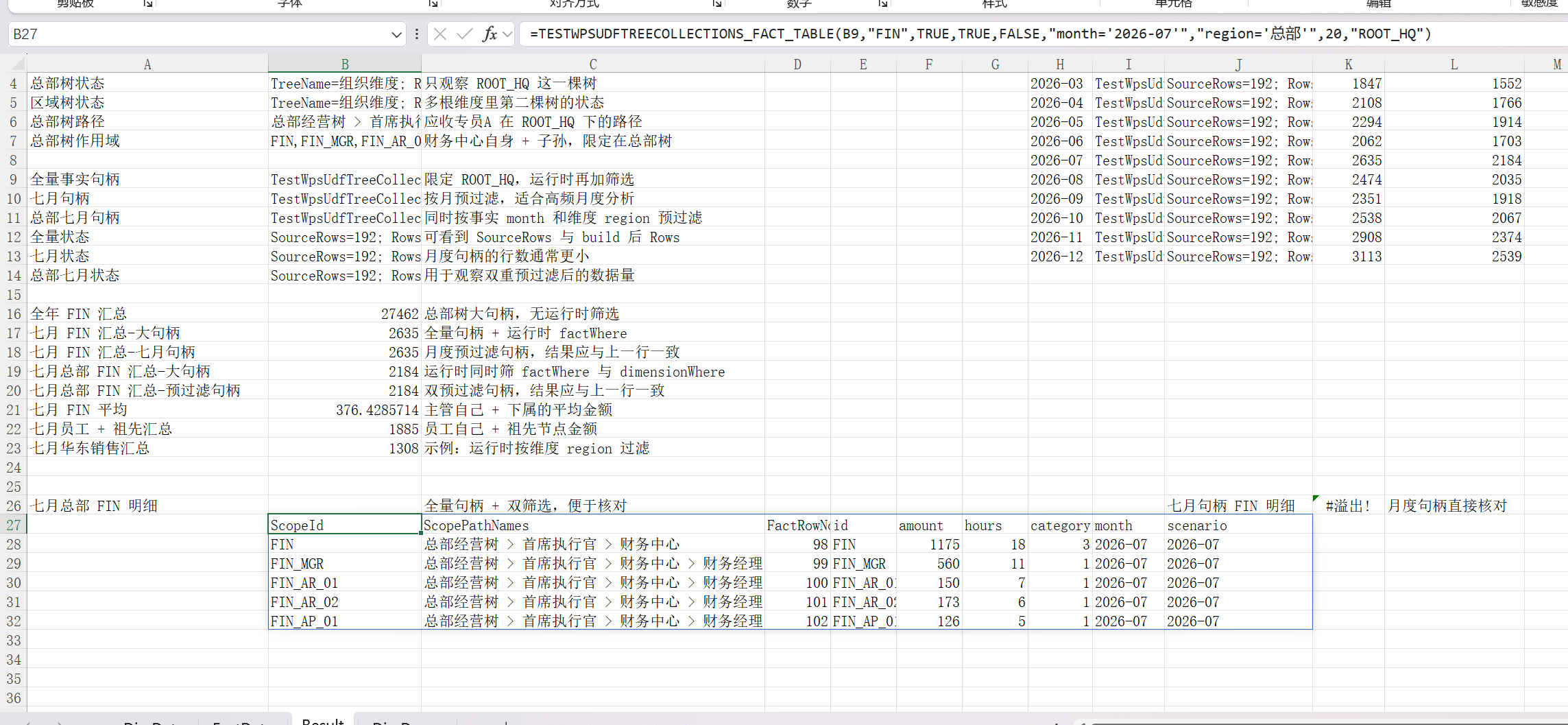The width and height of the screenshot is (1568, 725).
Task: Click the cell with value 3113
Action: coord(1349,256)
